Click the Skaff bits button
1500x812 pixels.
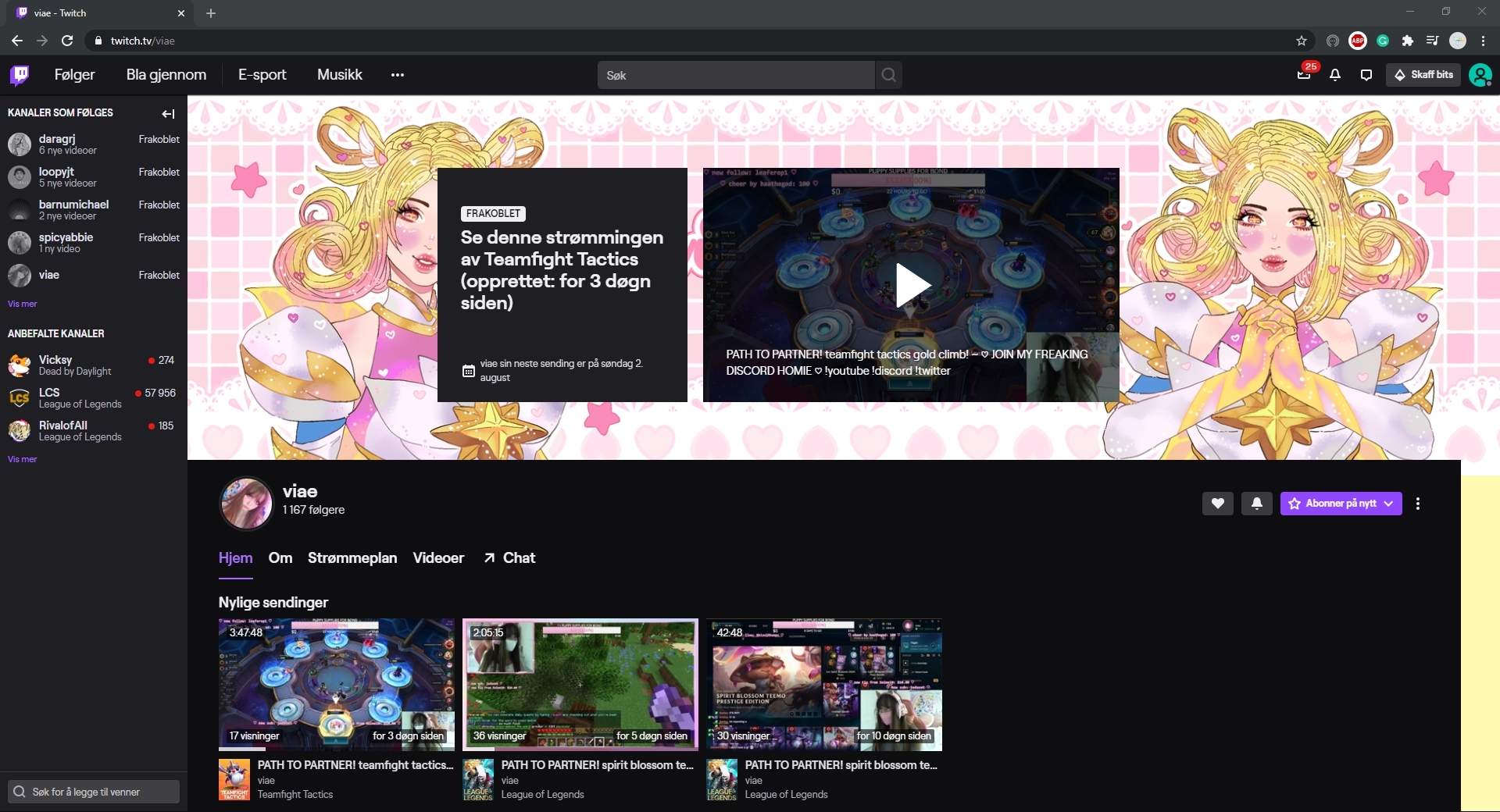click(x=1423, y=75)
